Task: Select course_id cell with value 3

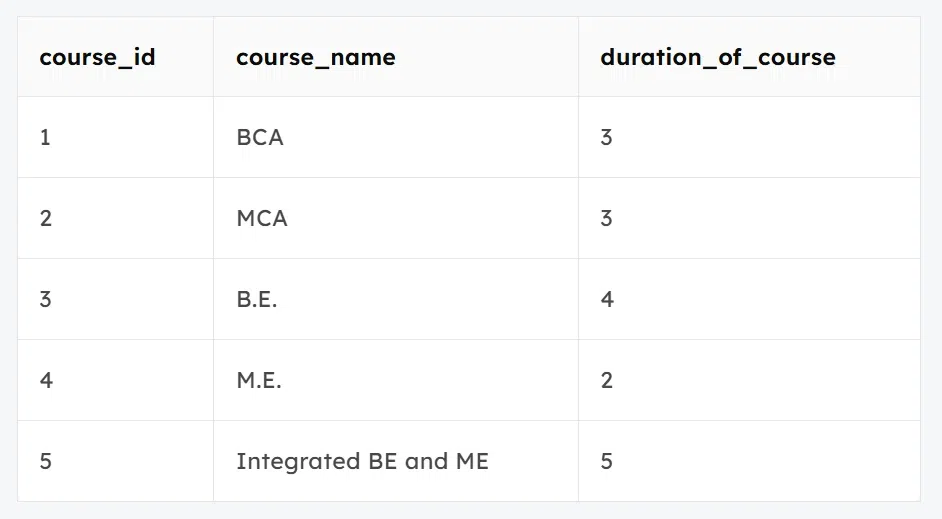Action: 46,300
